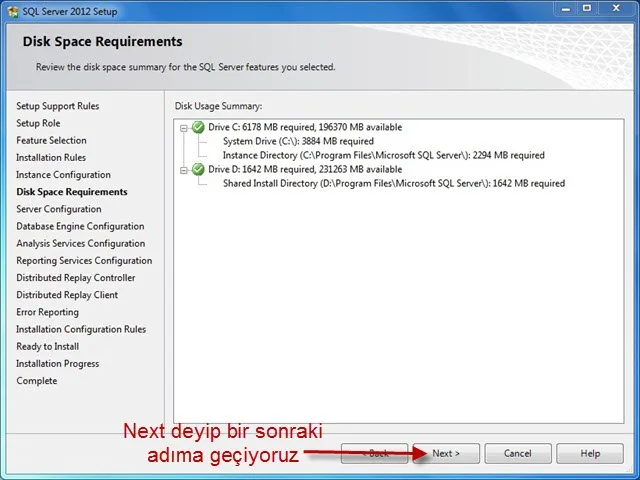640x480 pixels.
Task: Click the Next button
Action: (x=446, y=453)
